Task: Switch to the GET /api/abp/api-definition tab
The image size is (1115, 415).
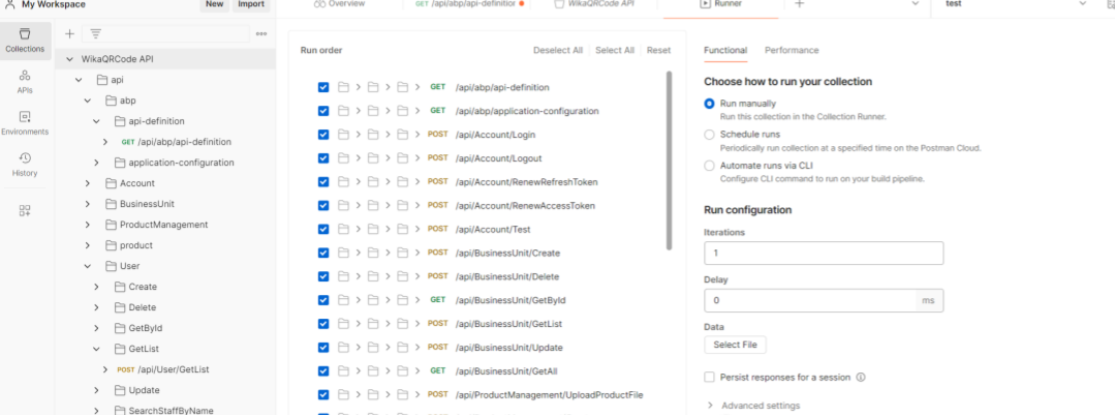Action: point(469,4)
